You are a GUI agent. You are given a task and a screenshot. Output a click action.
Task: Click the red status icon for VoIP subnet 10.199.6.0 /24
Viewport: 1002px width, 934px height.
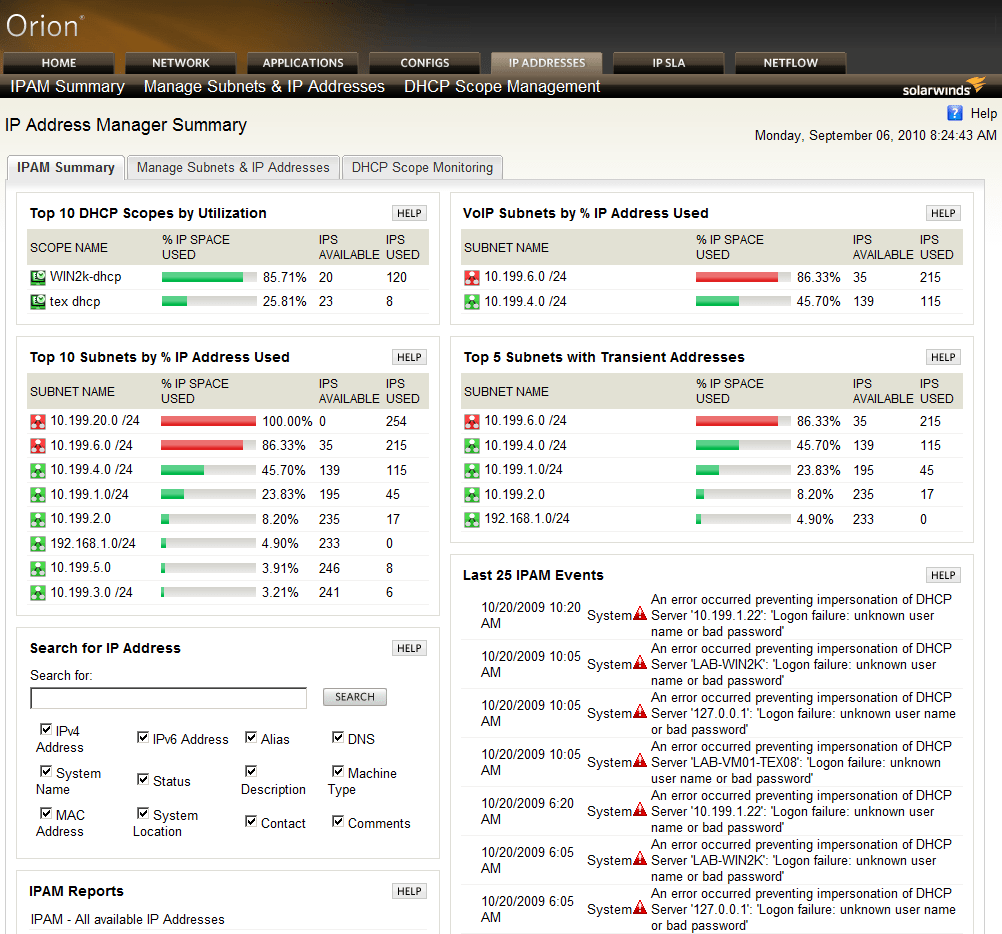(x=470, y=277)
